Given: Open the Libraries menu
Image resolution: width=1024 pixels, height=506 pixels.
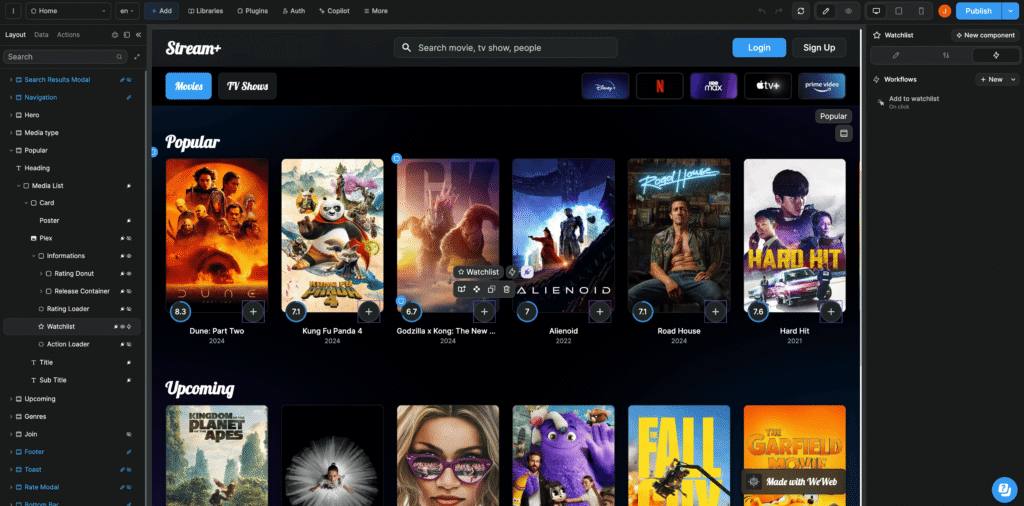Looking at the screenshot, I should (x=205, y=11).
